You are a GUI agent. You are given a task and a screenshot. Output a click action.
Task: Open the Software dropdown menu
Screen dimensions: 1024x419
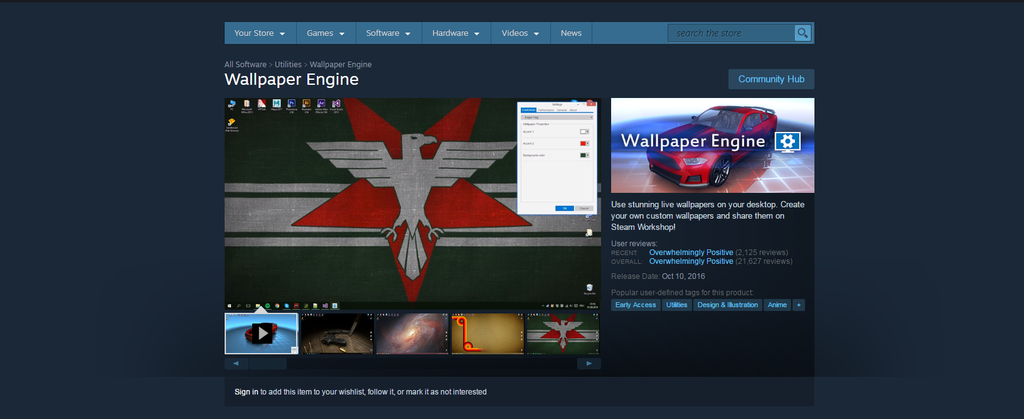tap(388, 33)
